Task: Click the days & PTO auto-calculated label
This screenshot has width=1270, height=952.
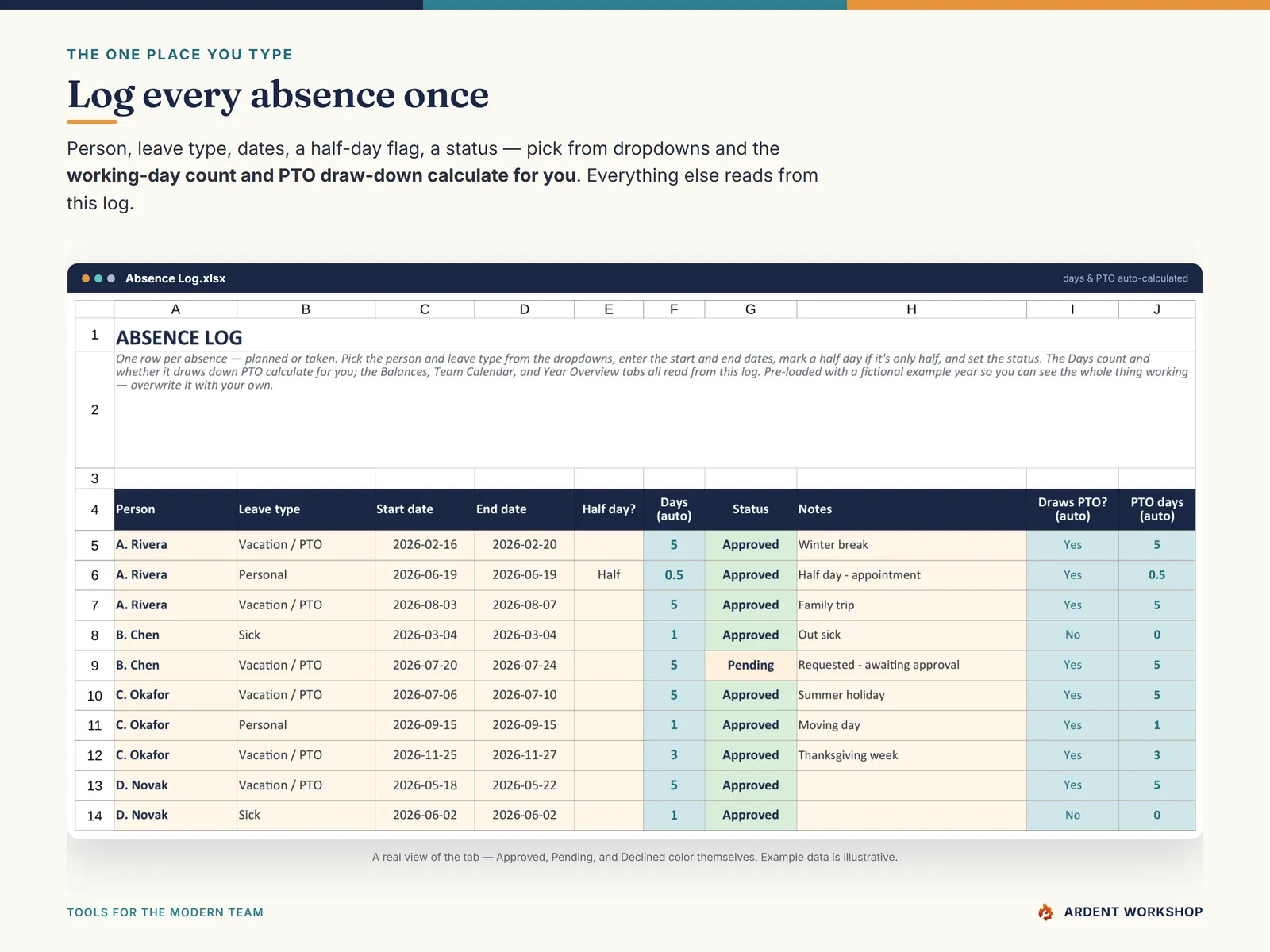Action: pyautogui.click(x=1126, y=278)
